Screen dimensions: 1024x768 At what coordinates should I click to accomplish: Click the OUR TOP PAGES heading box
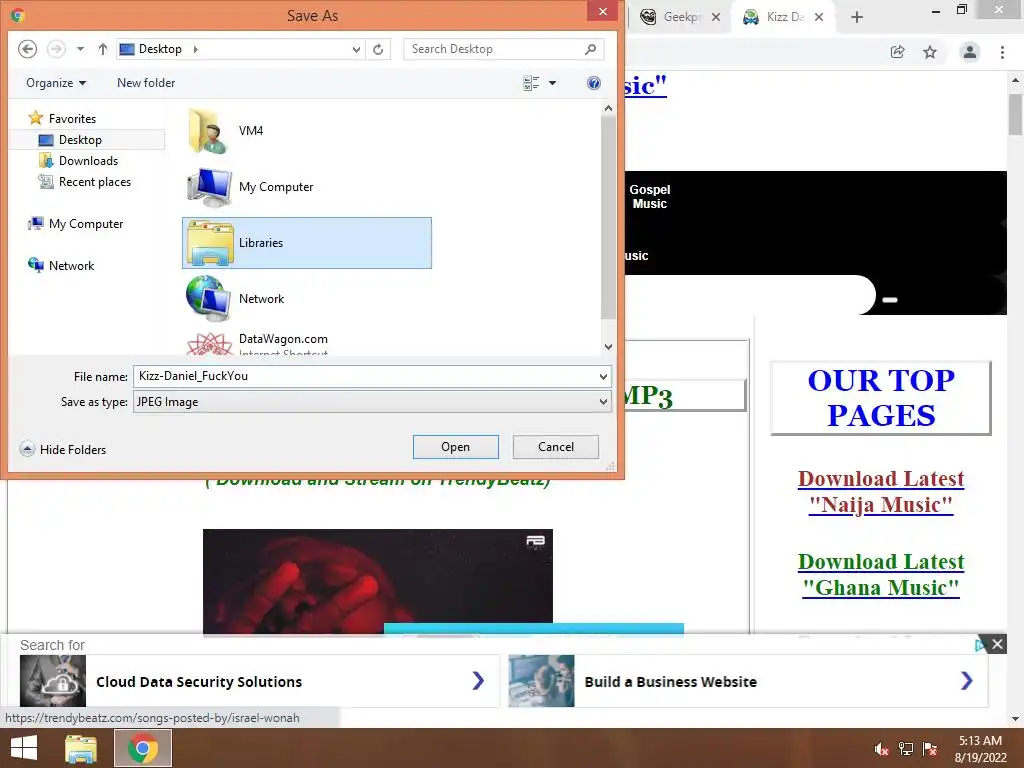click(881, 398)
